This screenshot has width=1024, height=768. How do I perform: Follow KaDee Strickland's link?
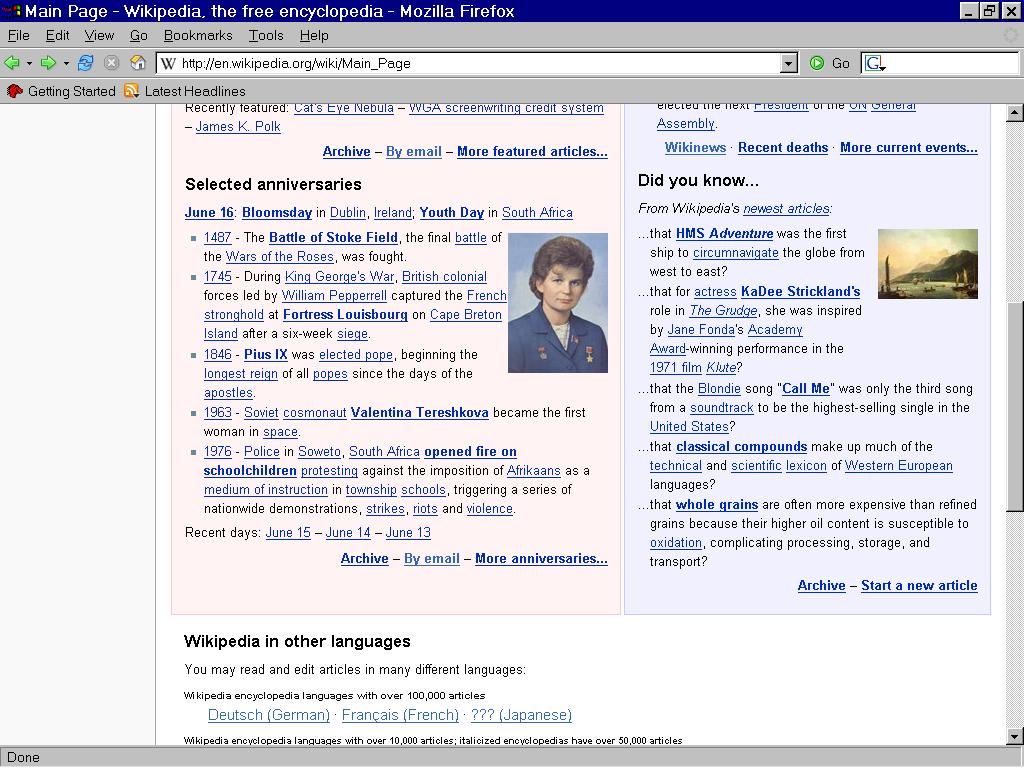click(800, 291)
